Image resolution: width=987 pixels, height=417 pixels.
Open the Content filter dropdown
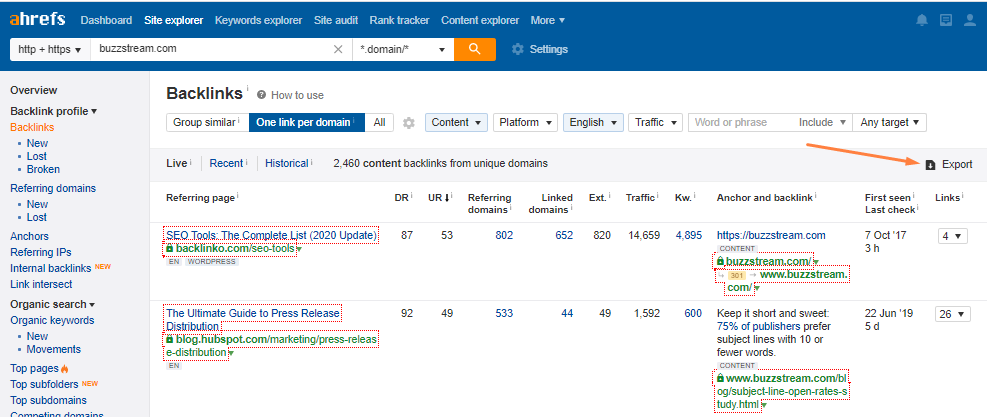point(456,122)
